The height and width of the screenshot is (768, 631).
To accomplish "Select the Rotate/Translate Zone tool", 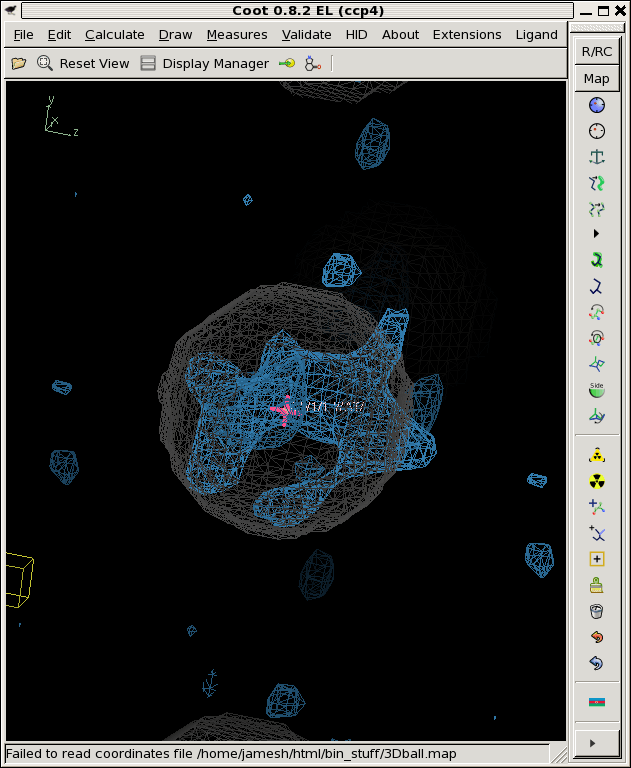I will (597, 209).
